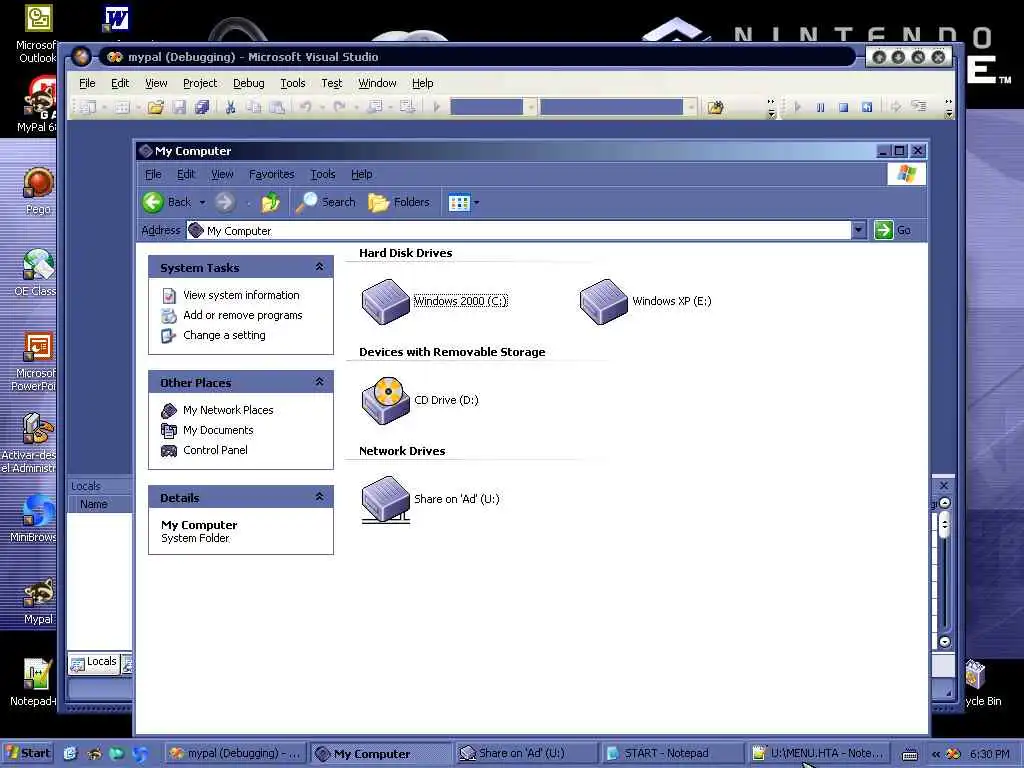Open Visual Studio File menu
Image resolution: width=1024 pixels, height=768 pixels.
(x=87, y=83)
